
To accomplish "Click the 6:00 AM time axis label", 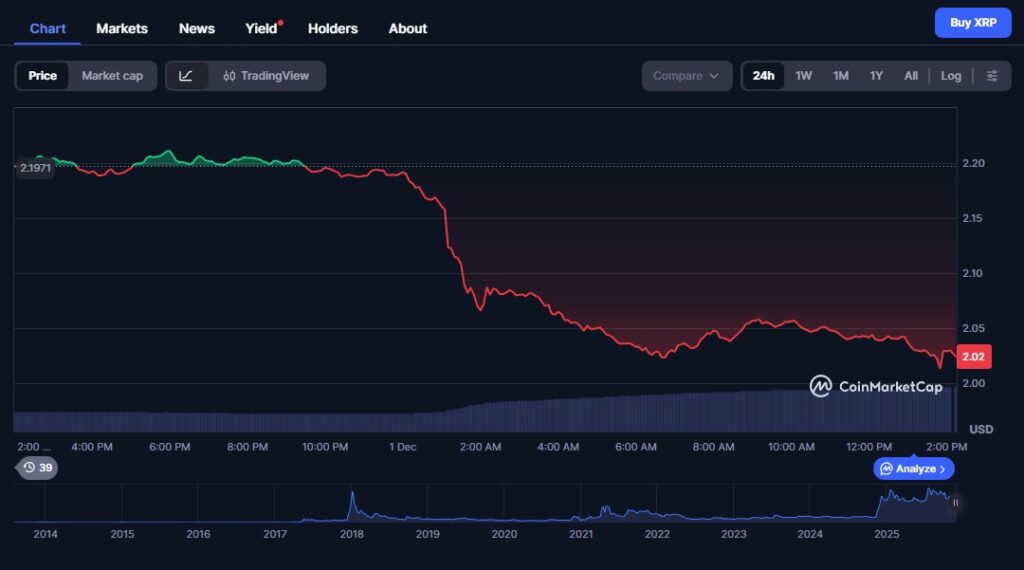I will pos(635,447).
